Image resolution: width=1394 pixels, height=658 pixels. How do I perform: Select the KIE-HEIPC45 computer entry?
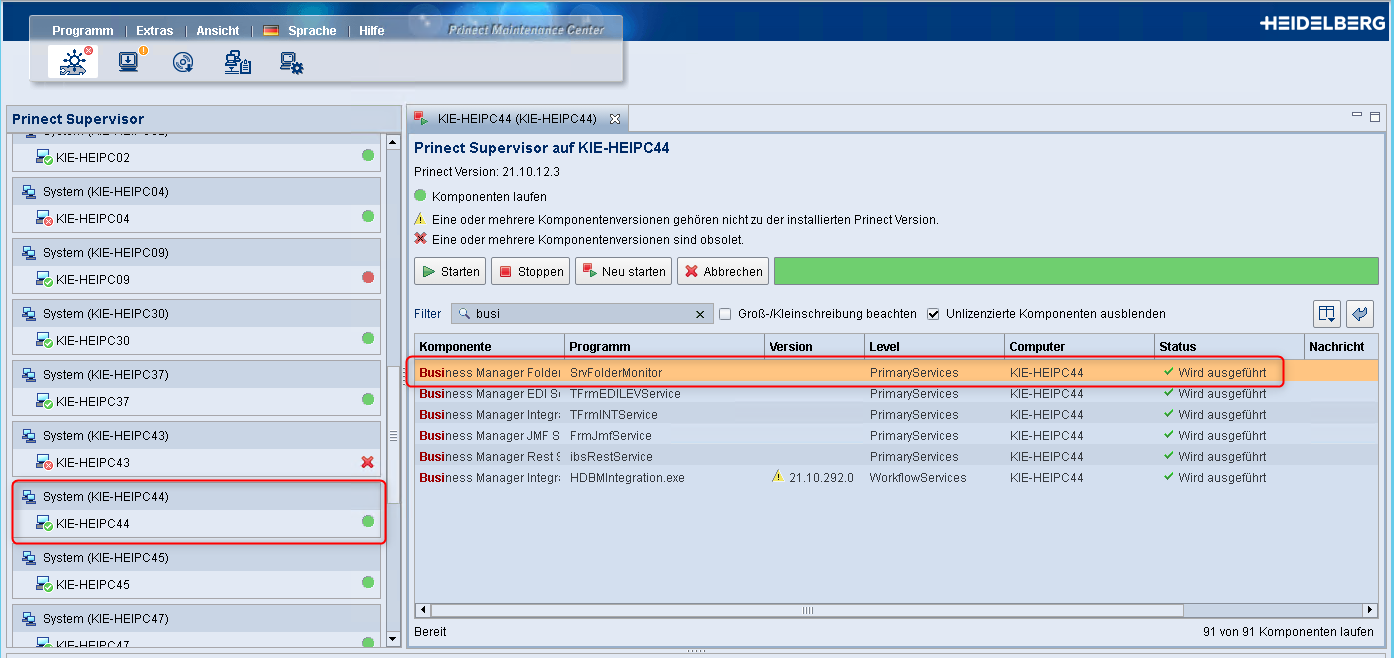pyautogui.click(x=196, y=584)
